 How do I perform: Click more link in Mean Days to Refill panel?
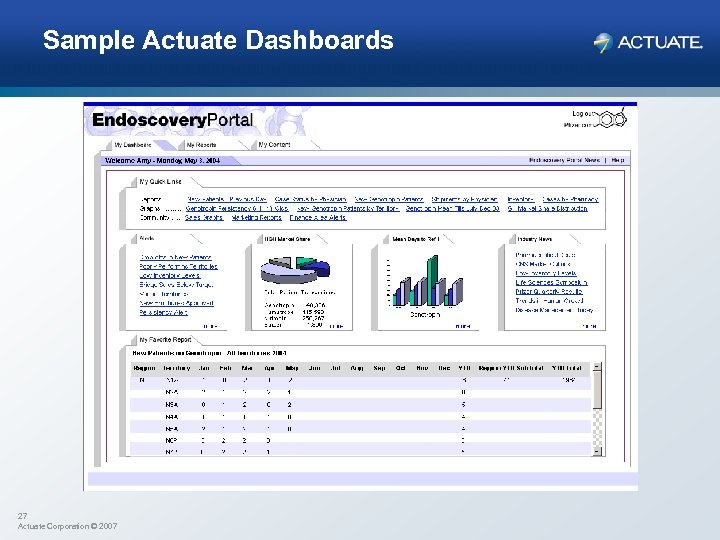click(x=463, y=326)
